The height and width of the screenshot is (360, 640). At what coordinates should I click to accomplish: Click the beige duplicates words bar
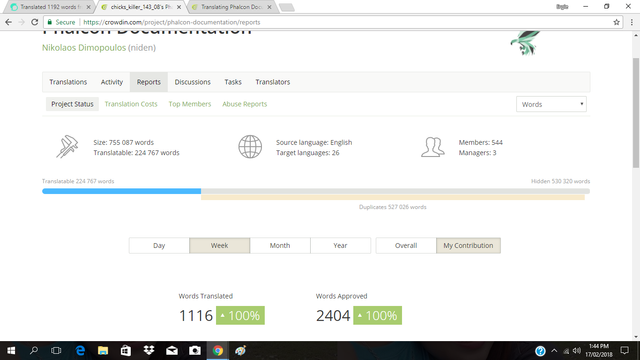(393, 198)
